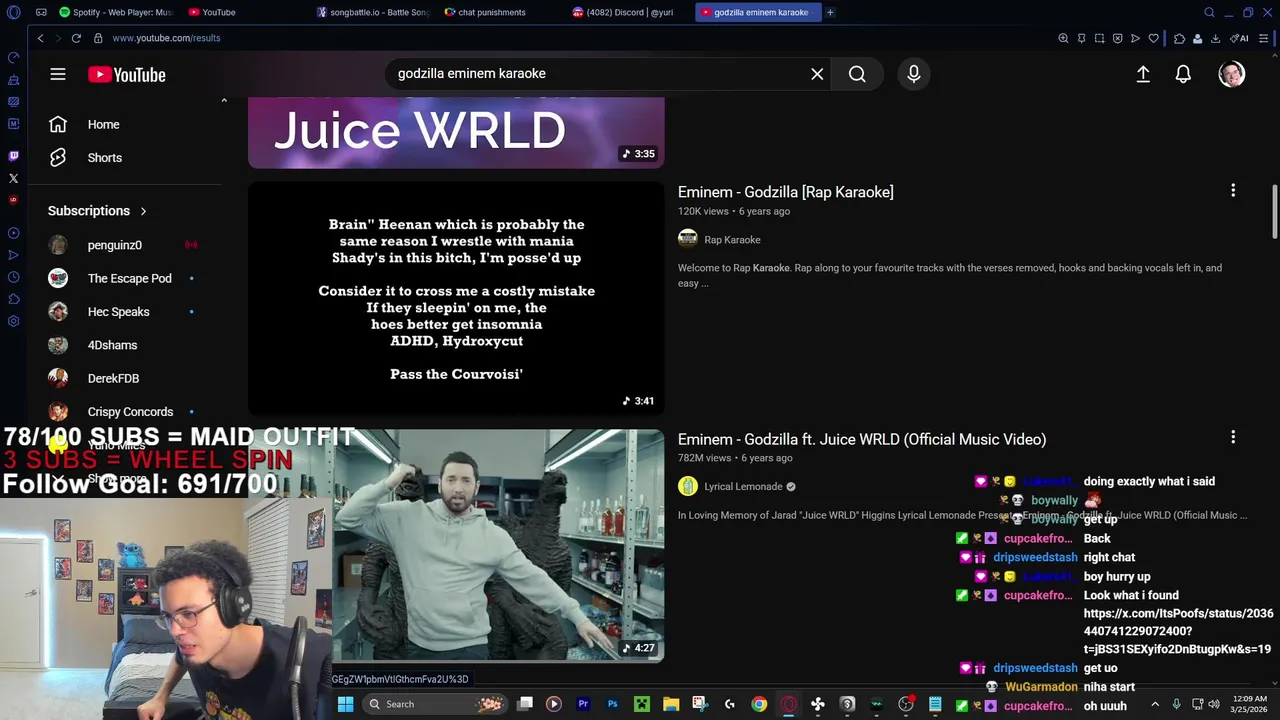The image size is (1280, 720).
Task: Open Hec Speaks subscription
Action: tap(118, 311)
